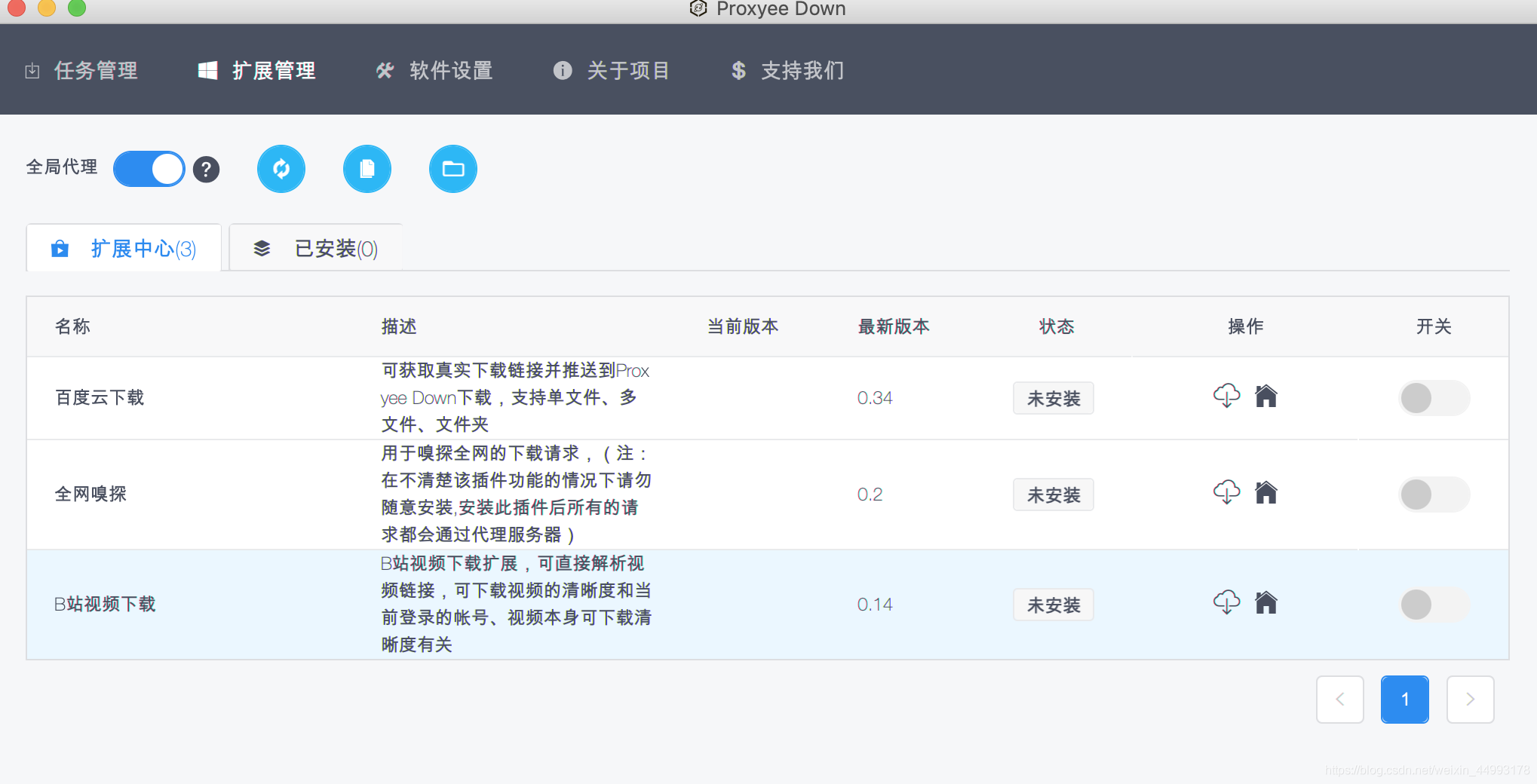Click the 全局代理 label
The image size is (1537, 784).
(62, 167)
